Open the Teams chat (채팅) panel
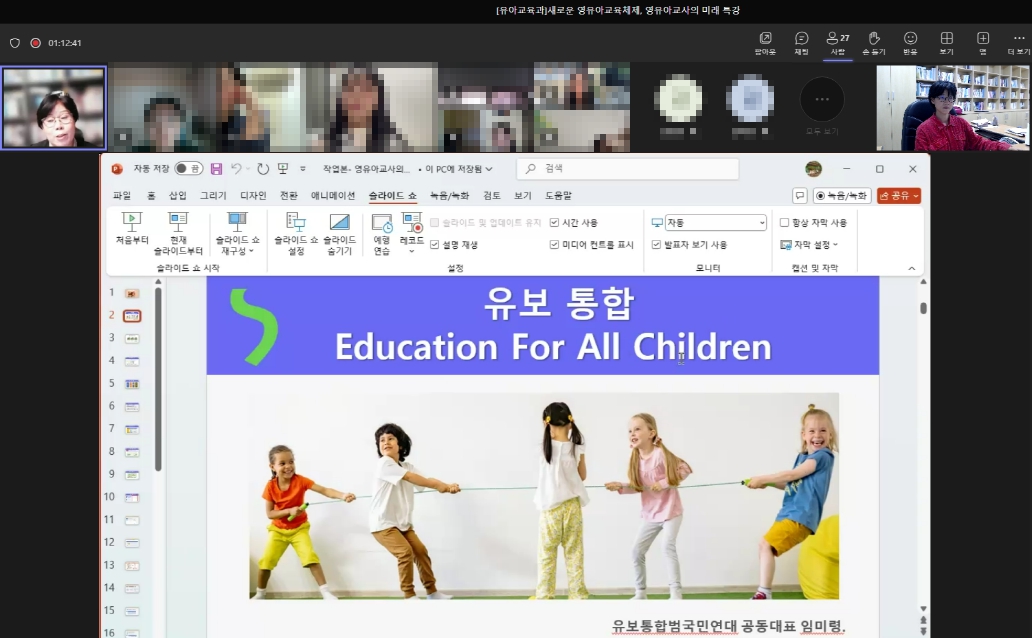 point(801,43)
